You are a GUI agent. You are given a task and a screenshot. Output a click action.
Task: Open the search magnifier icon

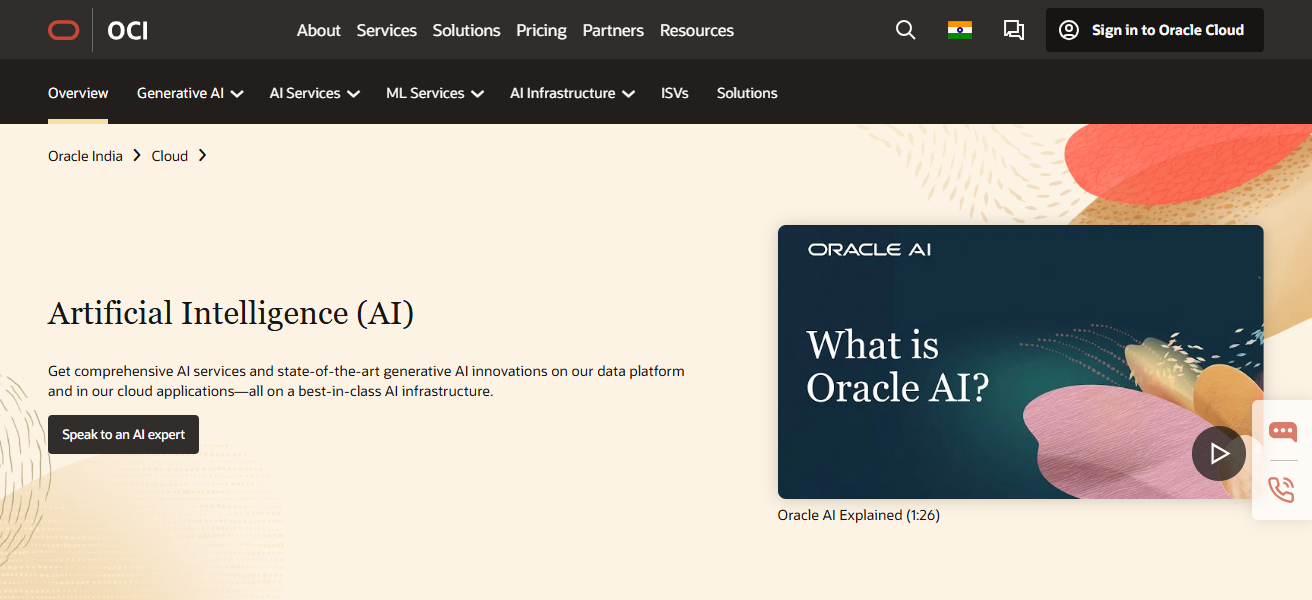click(905, 30)
